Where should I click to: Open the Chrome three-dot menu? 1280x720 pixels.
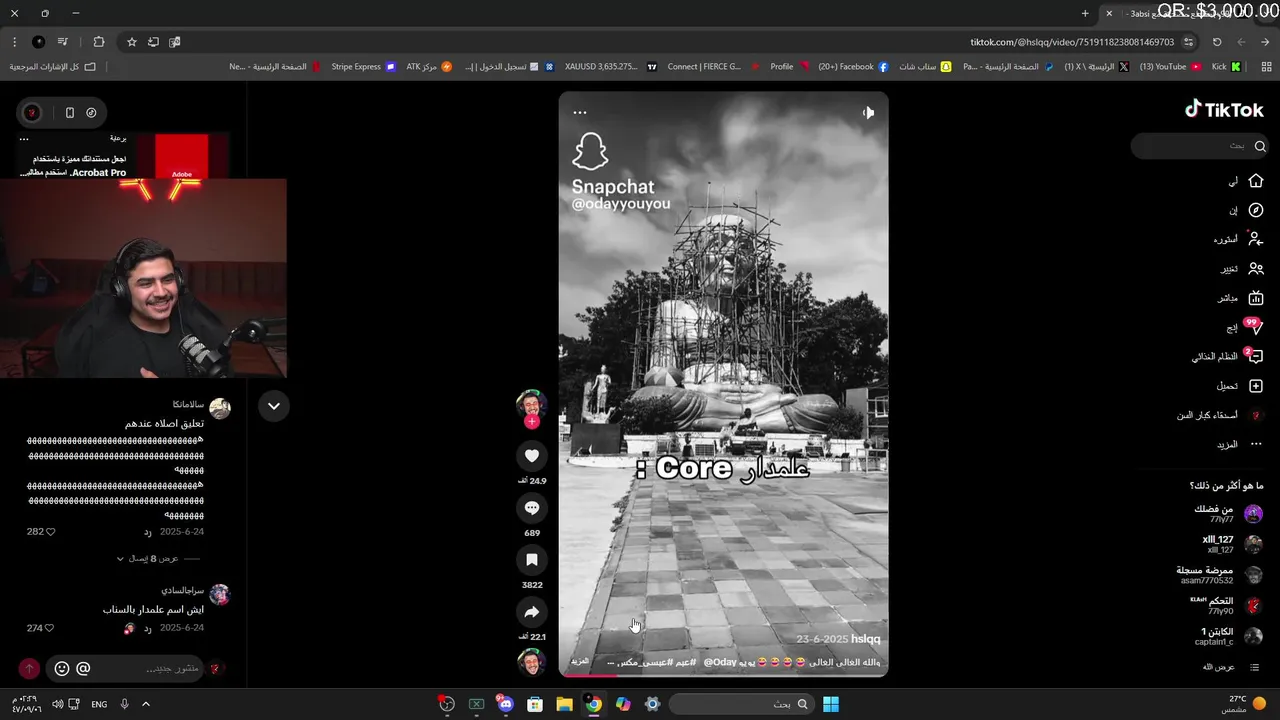[14, 42]
